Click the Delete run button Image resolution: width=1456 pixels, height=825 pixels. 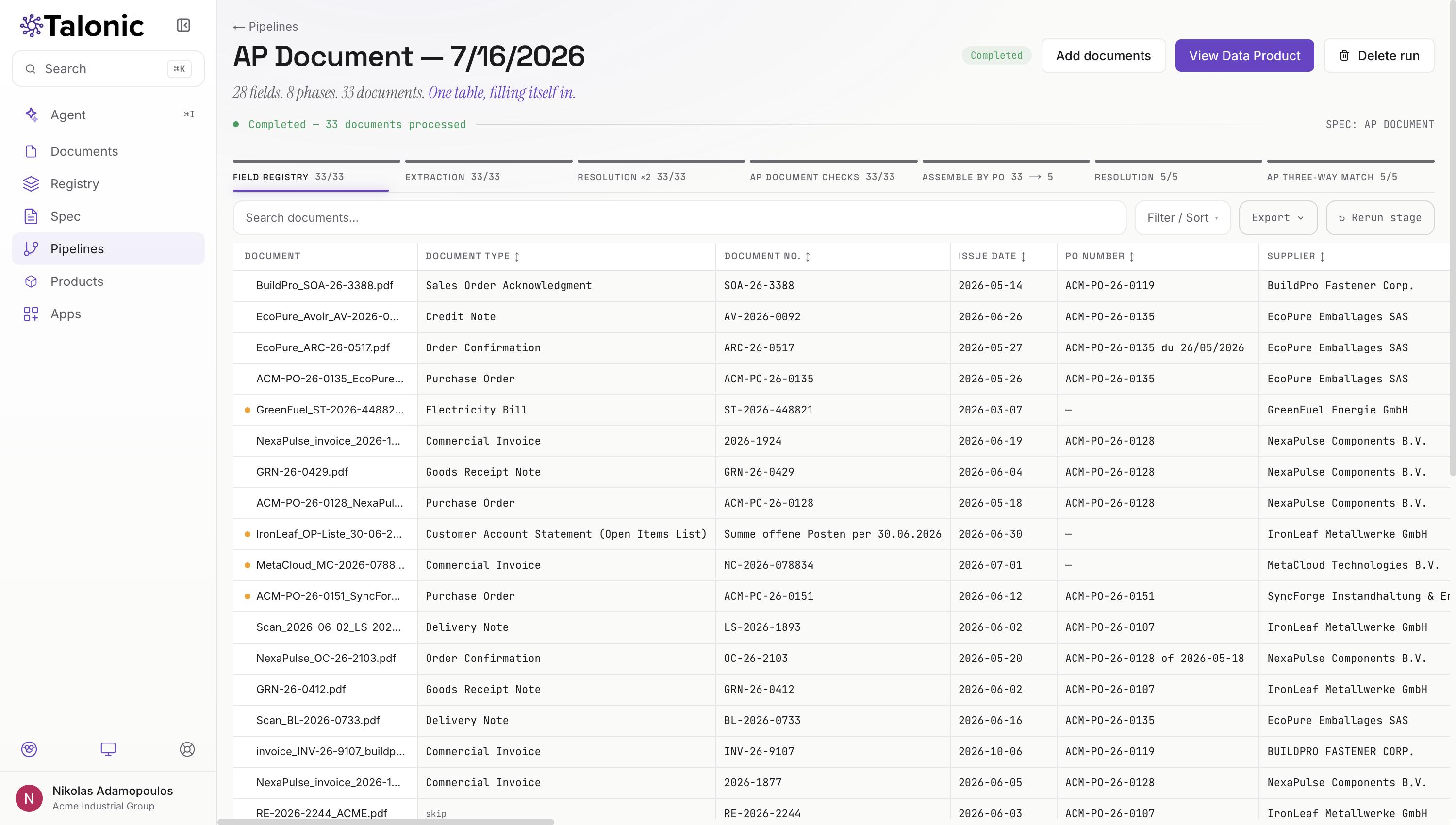click(1379, 55)
